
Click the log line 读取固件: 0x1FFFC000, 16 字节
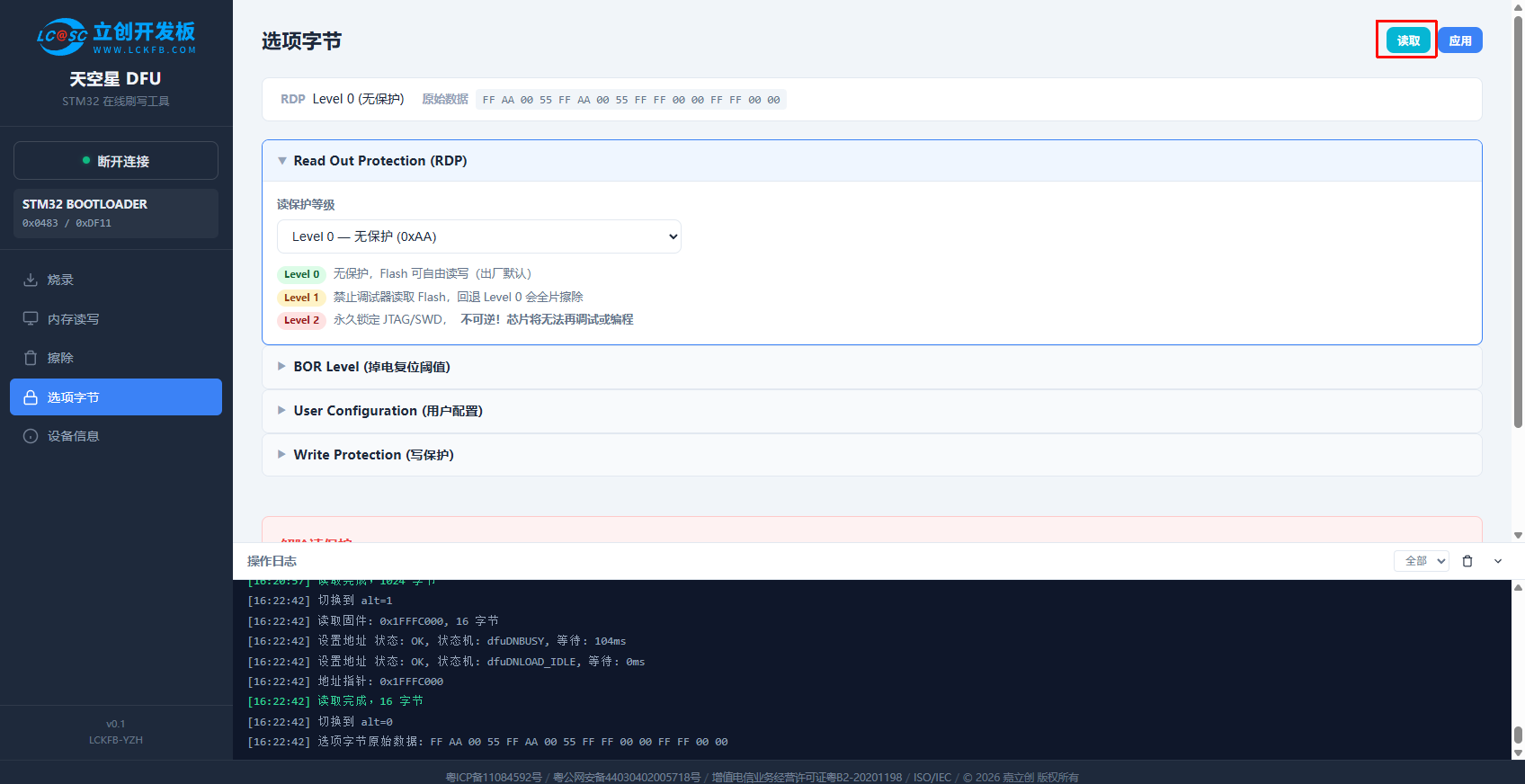tap(373, 621)
